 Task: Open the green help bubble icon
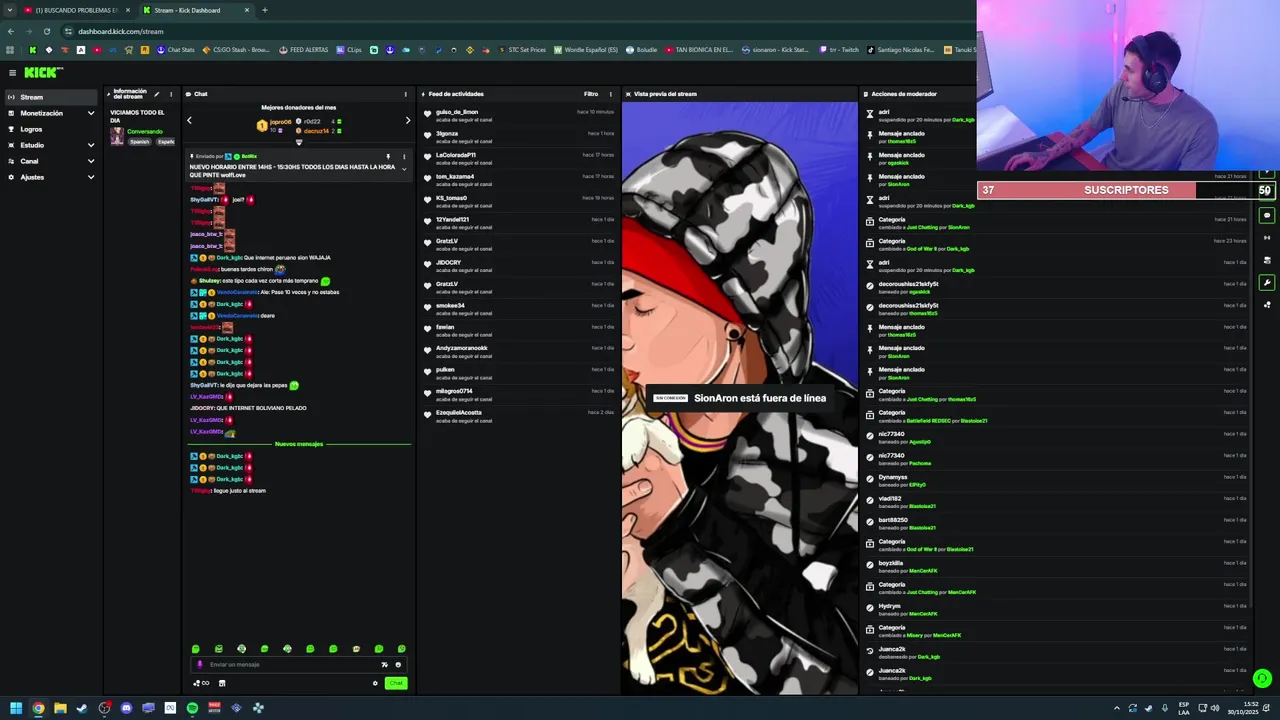coord(1262,678)
